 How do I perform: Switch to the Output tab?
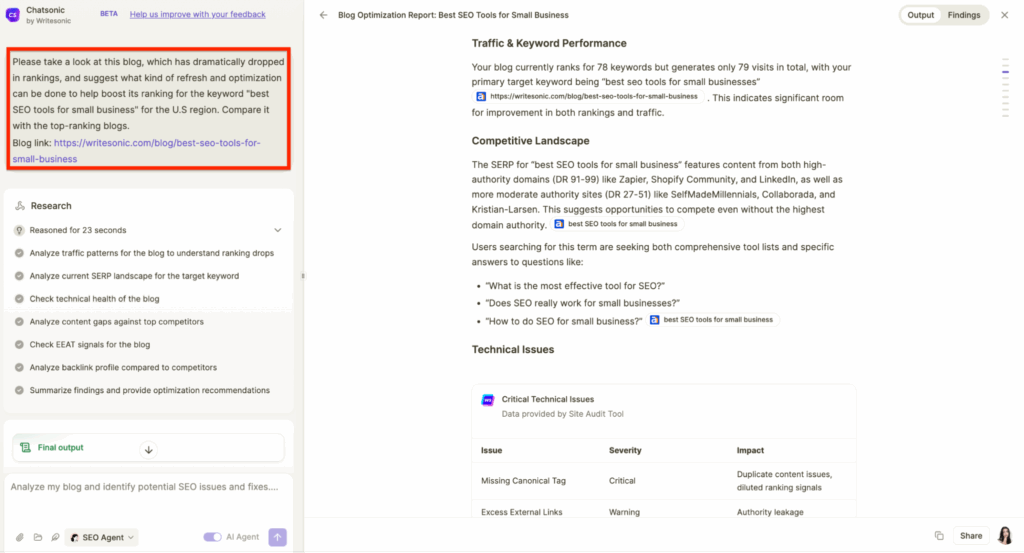click(x=920, y=15)
